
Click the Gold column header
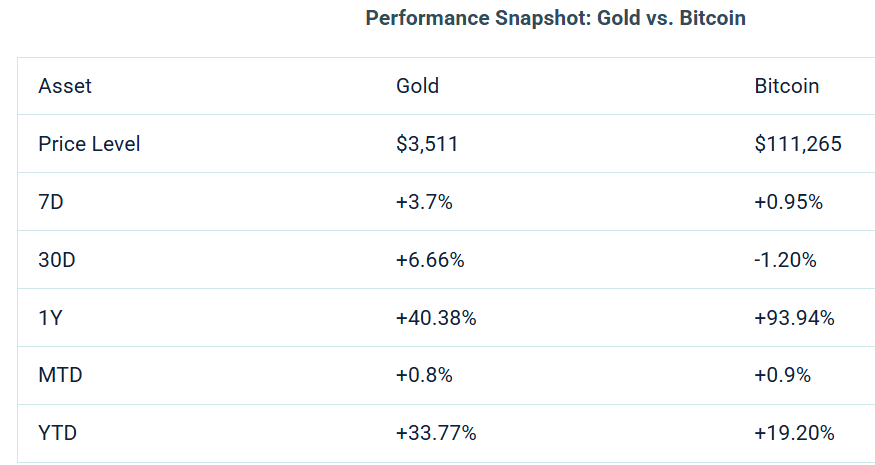tap(417, 86)
